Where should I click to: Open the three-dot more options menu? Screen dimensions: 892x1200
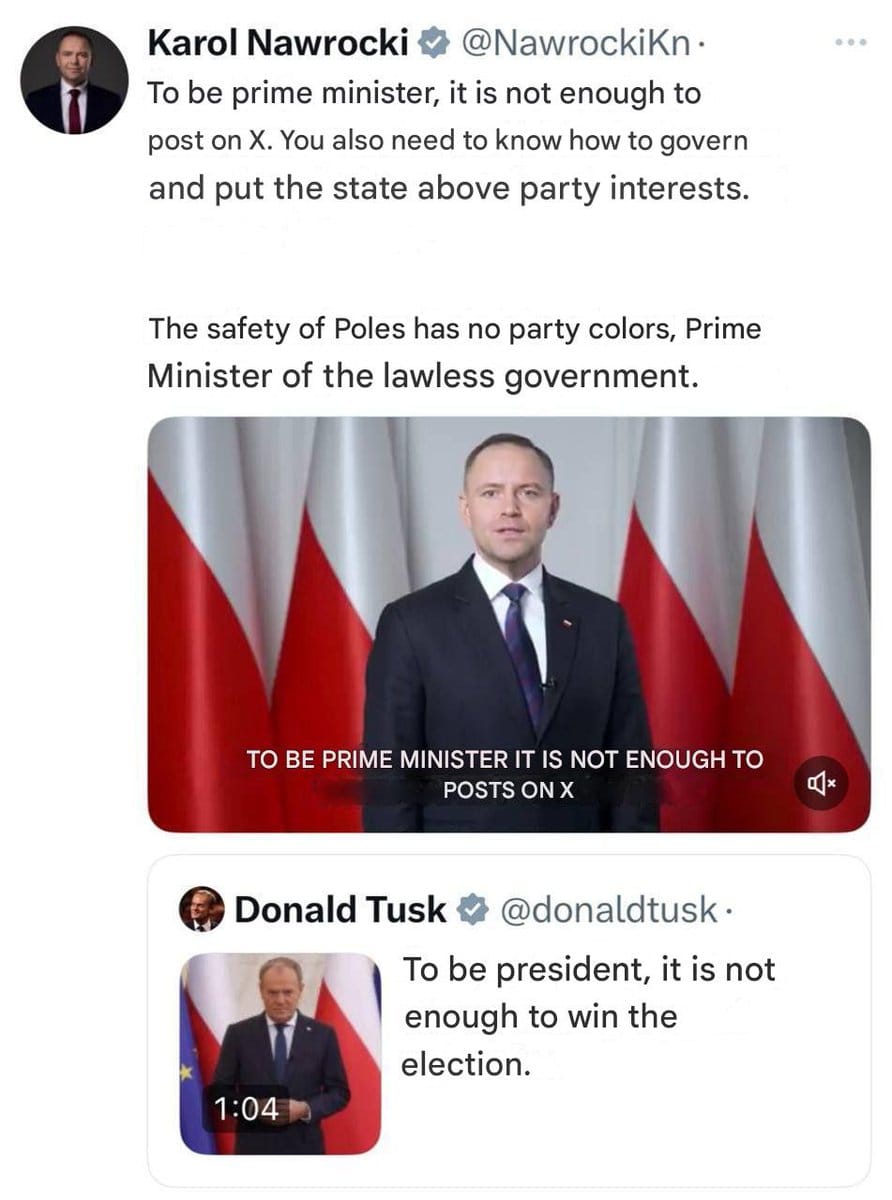click(x=851, y=44)
